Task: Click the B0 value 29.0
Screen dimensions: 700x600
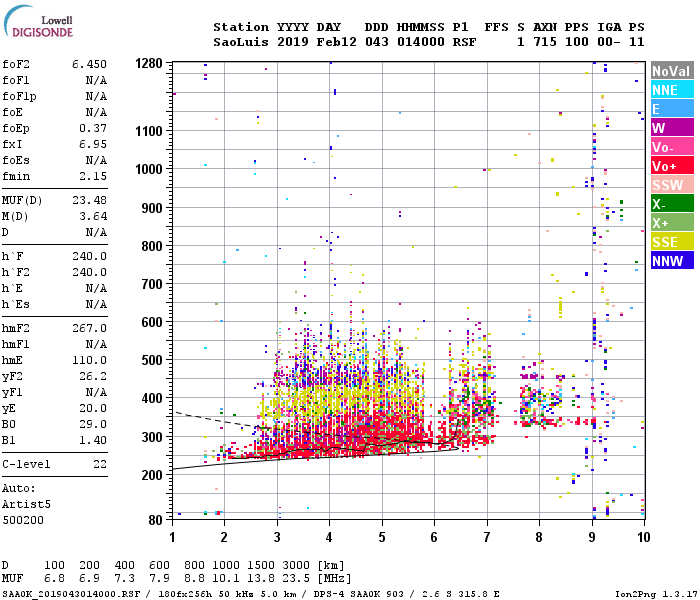Action: pos(93,424)
